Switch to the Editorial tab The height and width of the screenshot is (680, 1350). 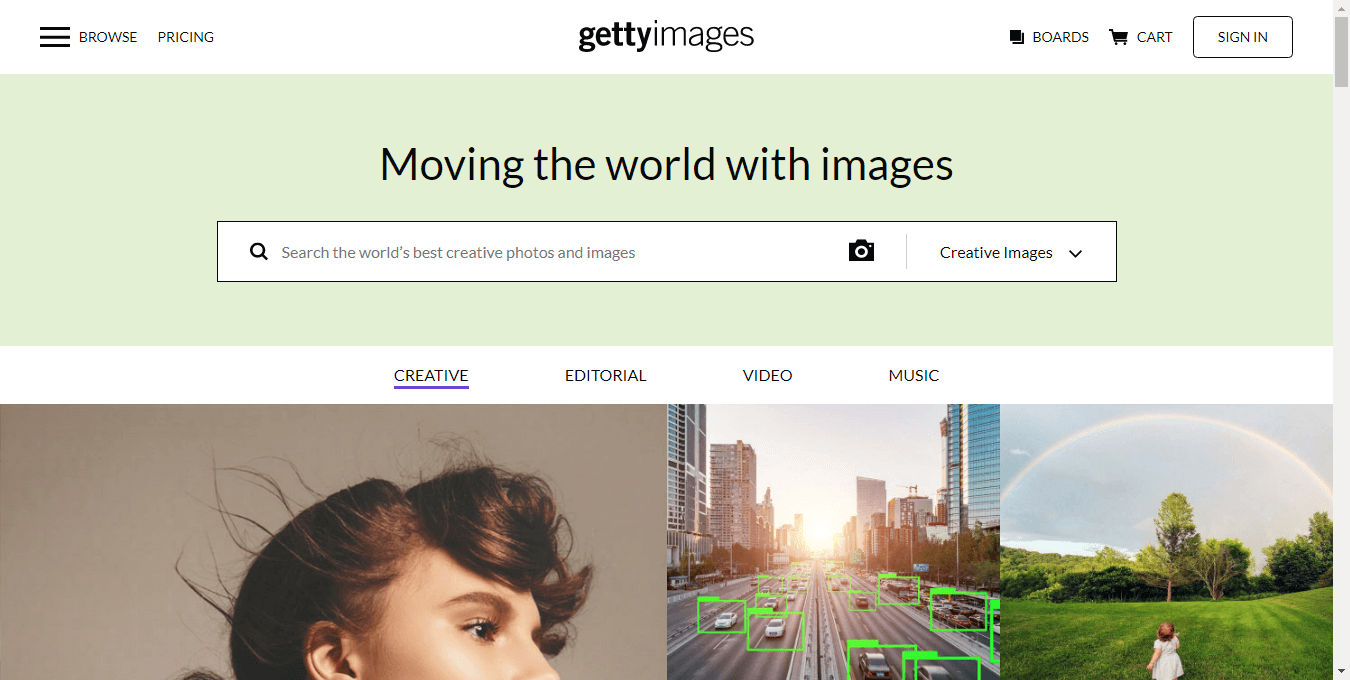pos(605,376)
